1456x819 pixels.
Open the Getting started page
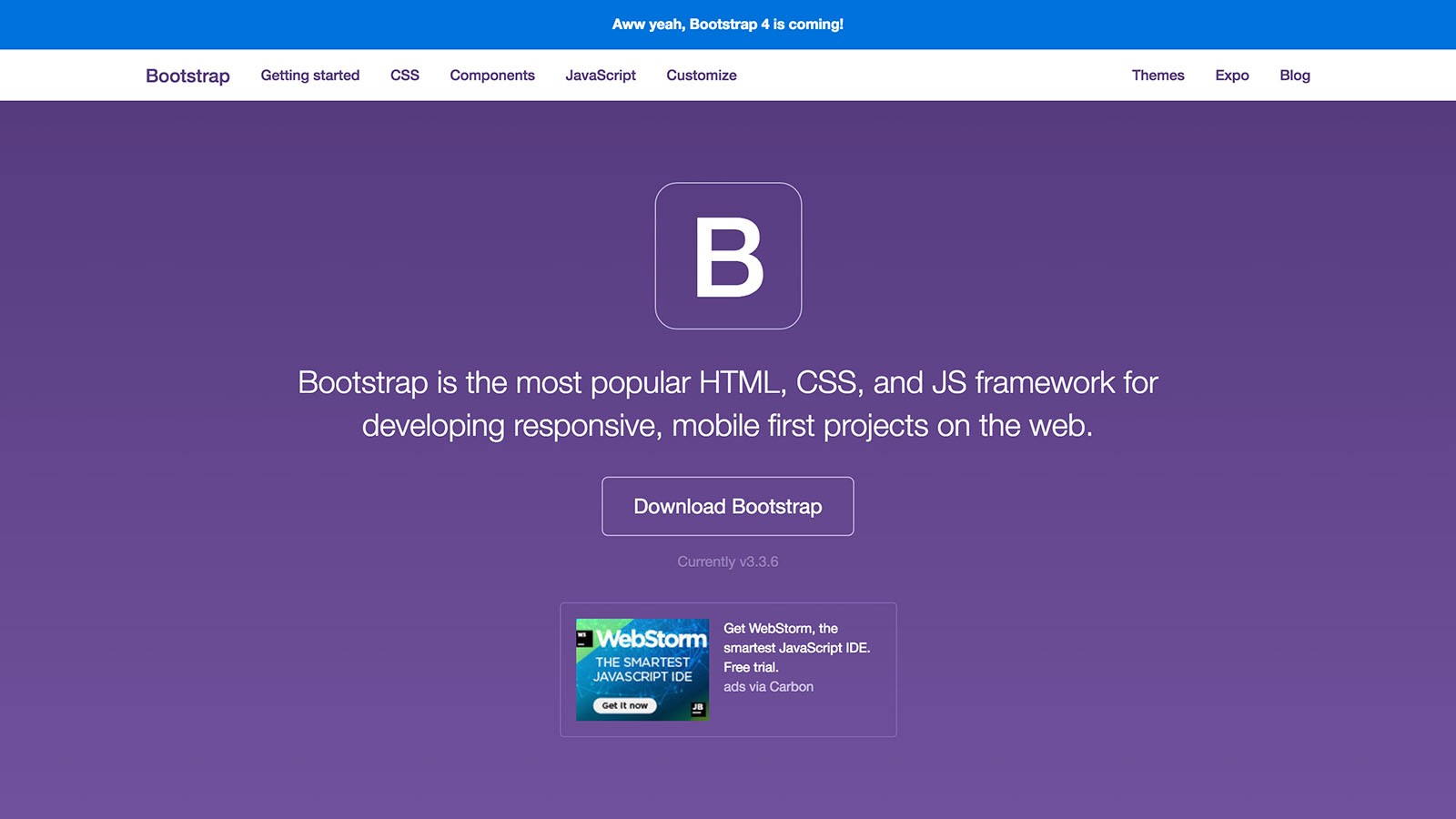[310, 76]
